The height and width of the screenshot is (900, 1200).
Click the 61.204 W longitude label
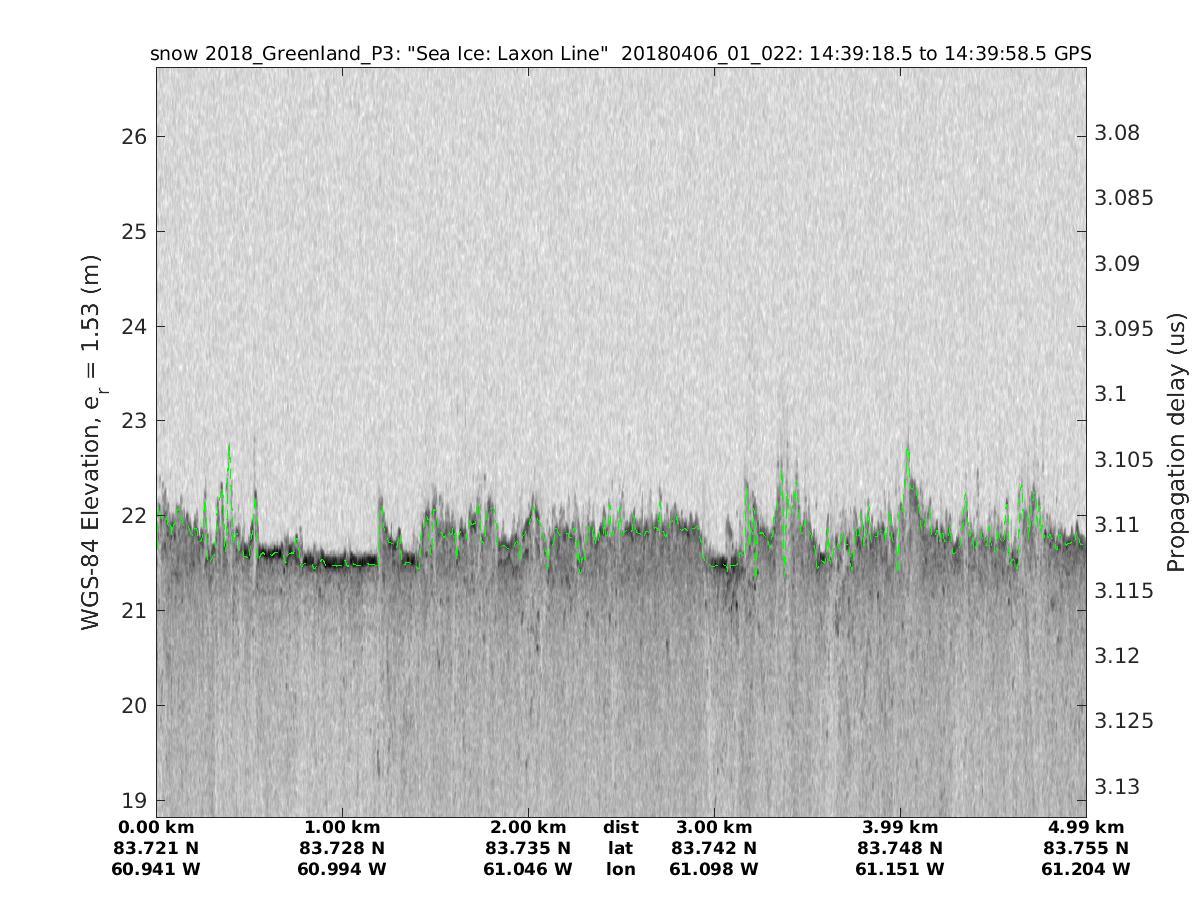coord(1086,869)
